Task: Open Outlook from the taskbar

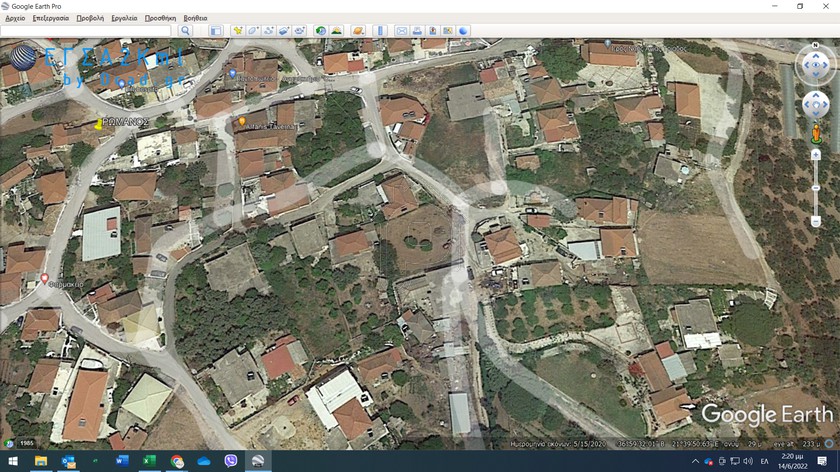Action: click(x=69, y=461)
